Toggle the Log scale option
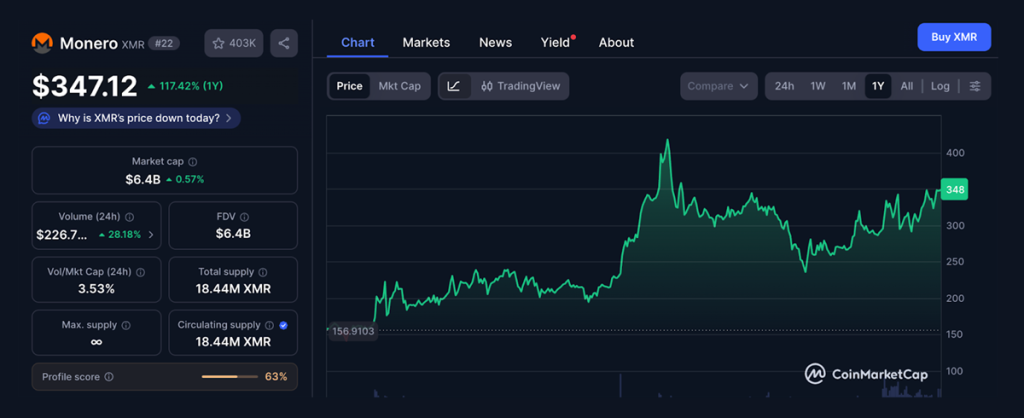1024x418 pixels. point(940,86)
